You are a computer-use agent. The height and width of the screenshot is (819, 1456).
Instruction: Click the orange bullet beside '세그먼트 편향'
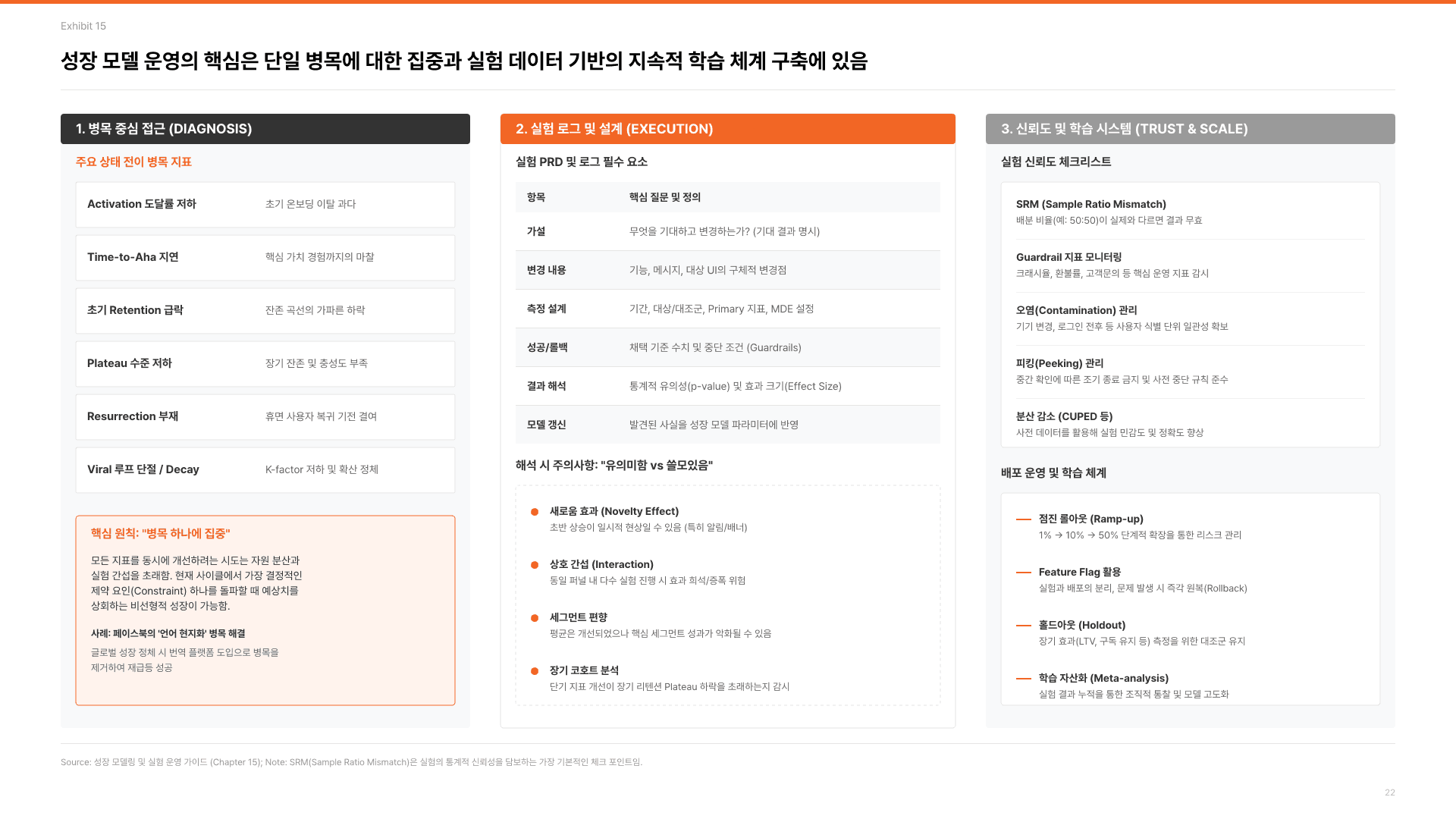[535, 618]
